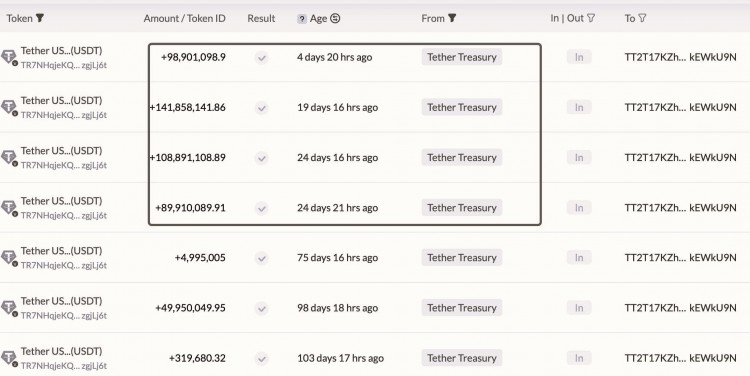The width and height of the screenshot is (750, 376).
Task: Open the From column filter icon
Action: [x=452, y=18]
